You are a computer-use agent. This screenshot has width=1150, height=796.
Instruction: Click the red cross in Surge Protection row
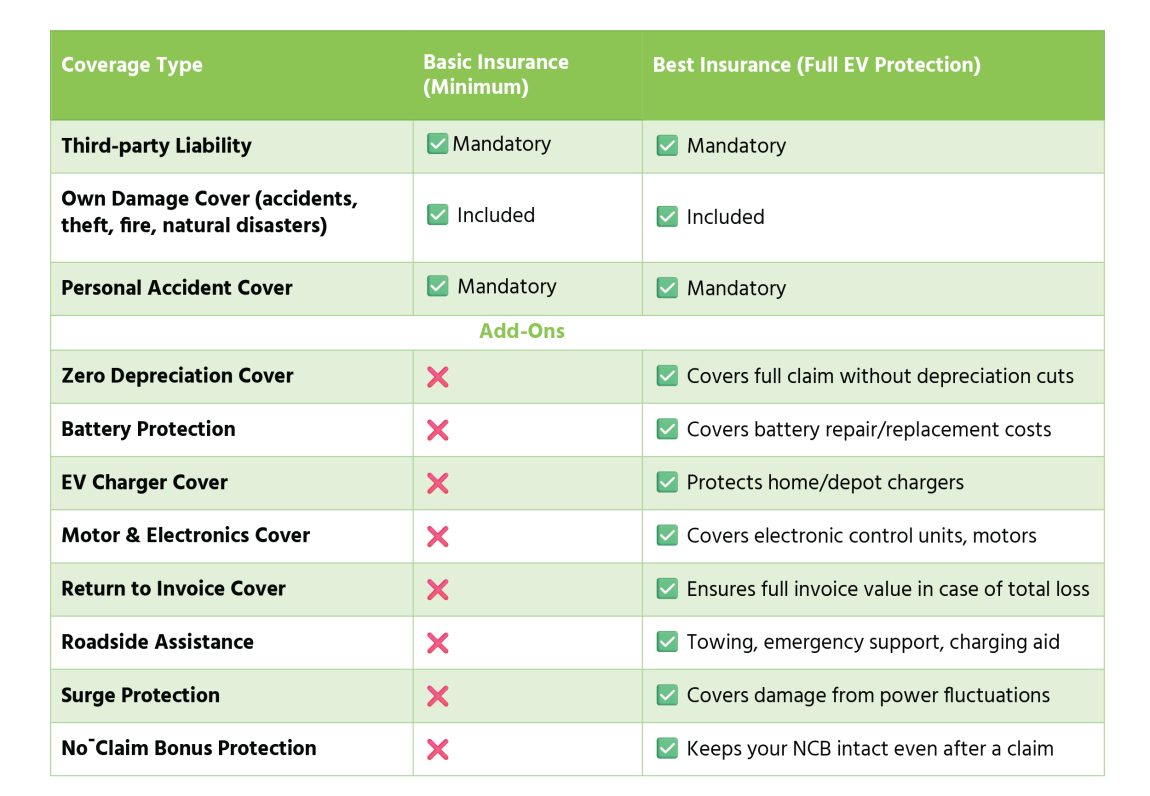click(x=437, y=696)
